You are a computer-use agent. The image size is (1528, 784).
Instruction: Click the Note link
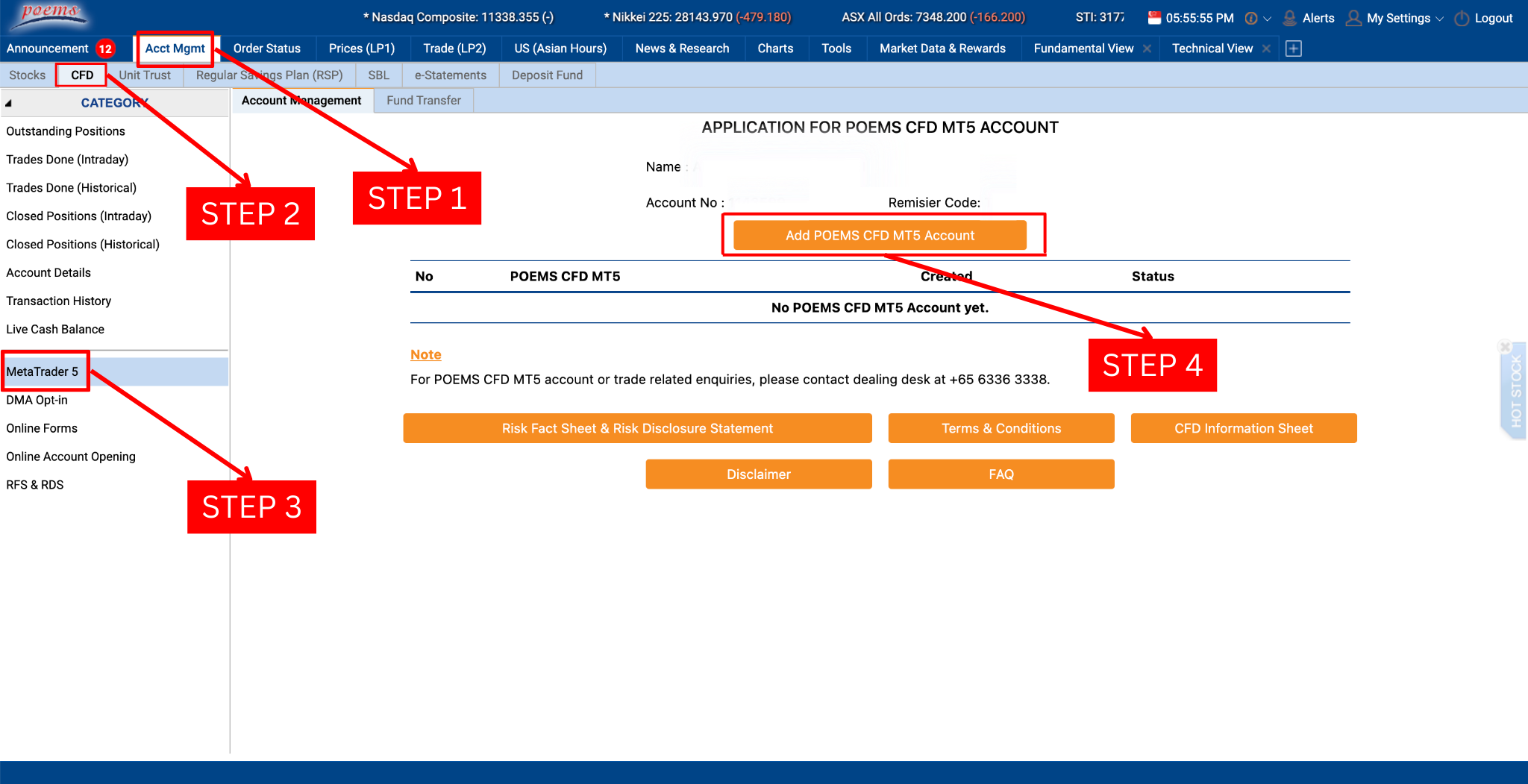(425, 354)
